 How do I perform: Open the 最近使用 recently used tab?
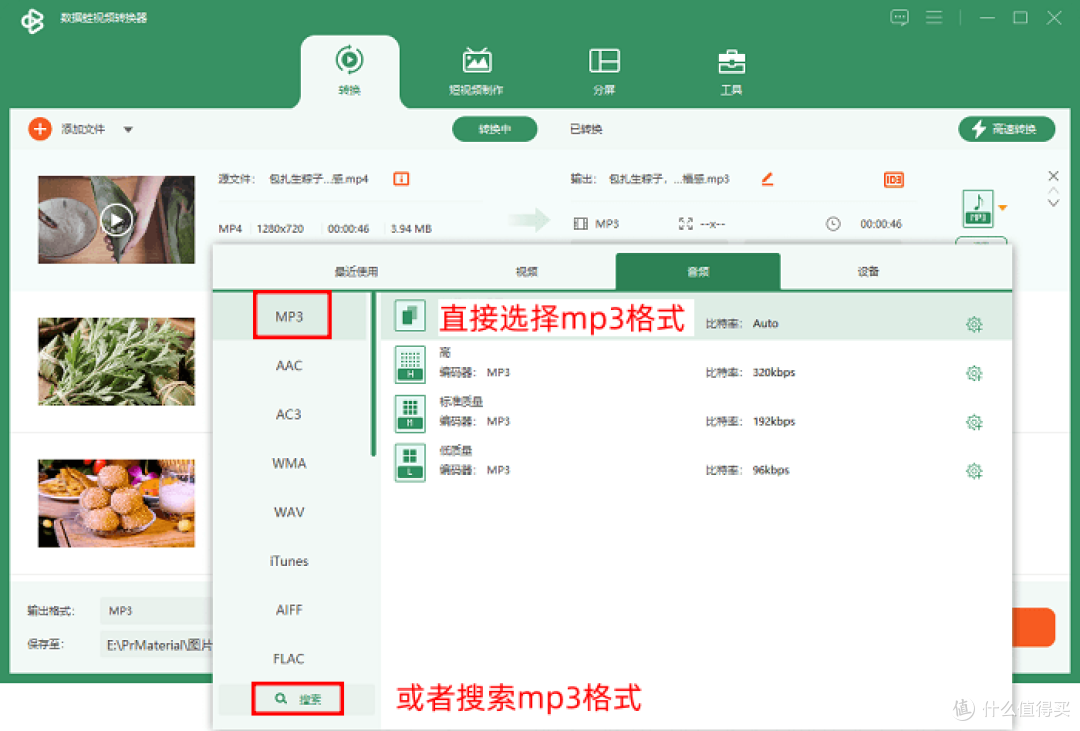pyautogui.click(x=357, y=271)
